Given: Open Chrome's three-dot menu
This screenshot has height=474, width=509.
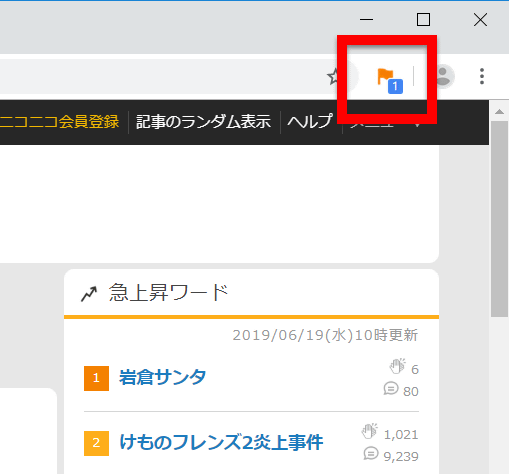Looking at the screenshot, I should coord(482,76).
